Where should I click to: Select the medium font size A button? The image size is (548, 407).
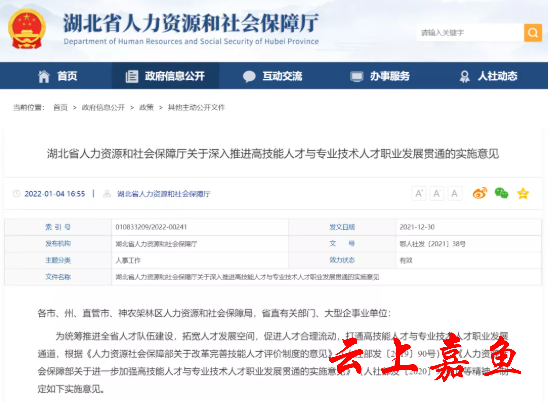coord(437,194)
